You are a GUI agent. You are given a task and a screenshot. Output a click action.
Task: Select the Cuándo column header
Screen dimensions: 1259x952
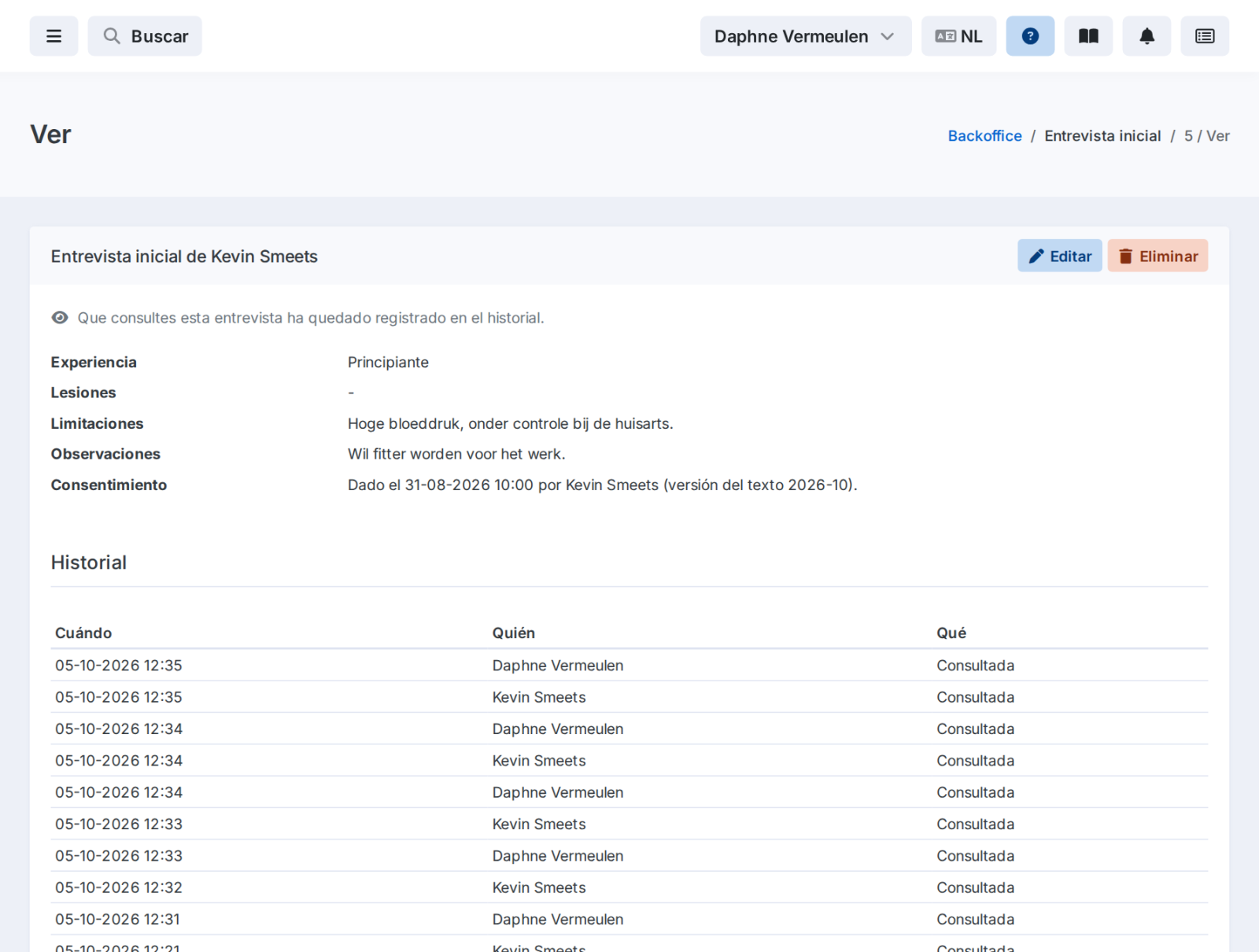[83, 633]
